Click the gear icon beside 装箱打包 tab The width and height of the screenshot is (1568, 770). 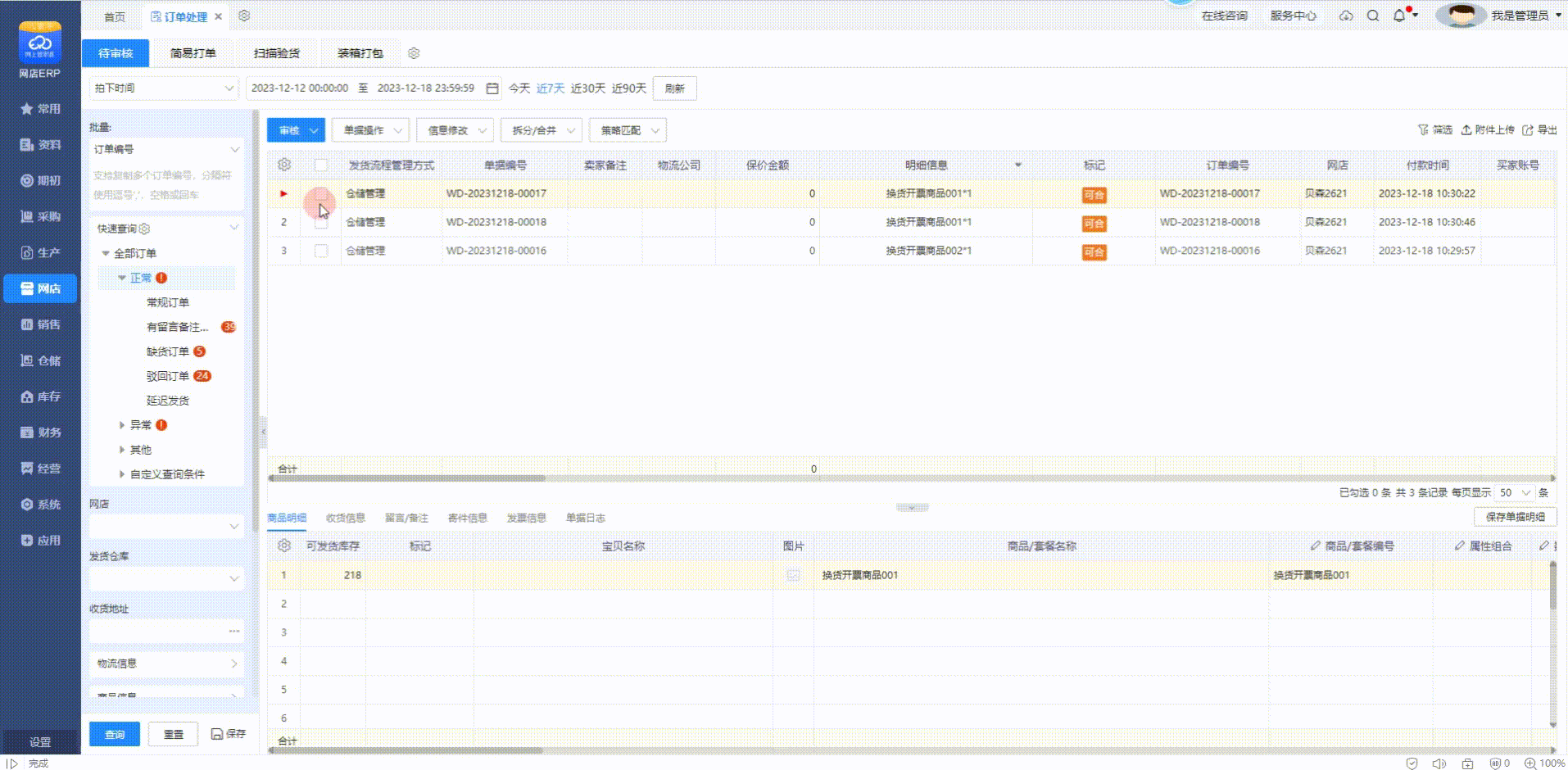click(414, 53)
